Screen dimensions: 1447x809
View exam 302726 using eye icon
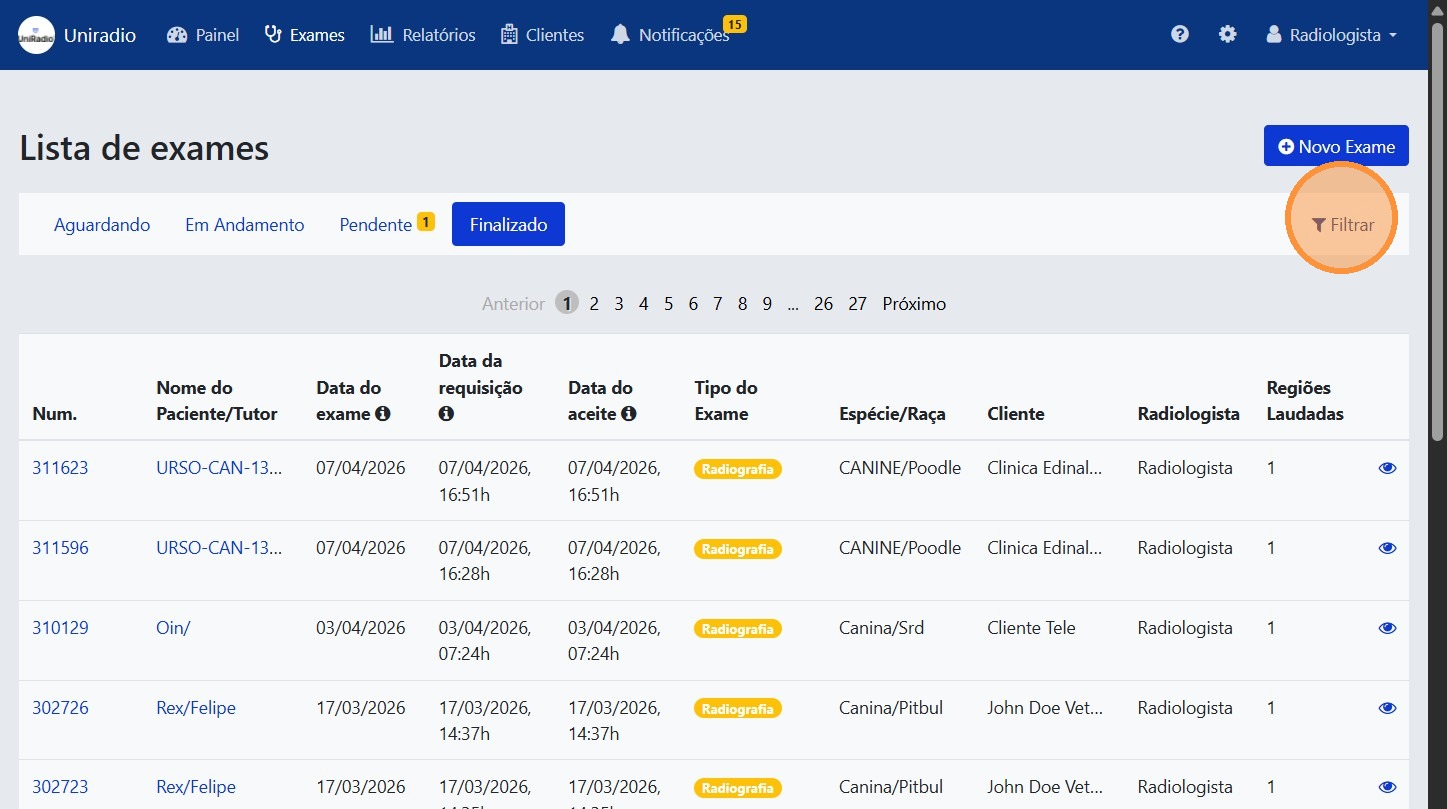tap(1386, 708)
